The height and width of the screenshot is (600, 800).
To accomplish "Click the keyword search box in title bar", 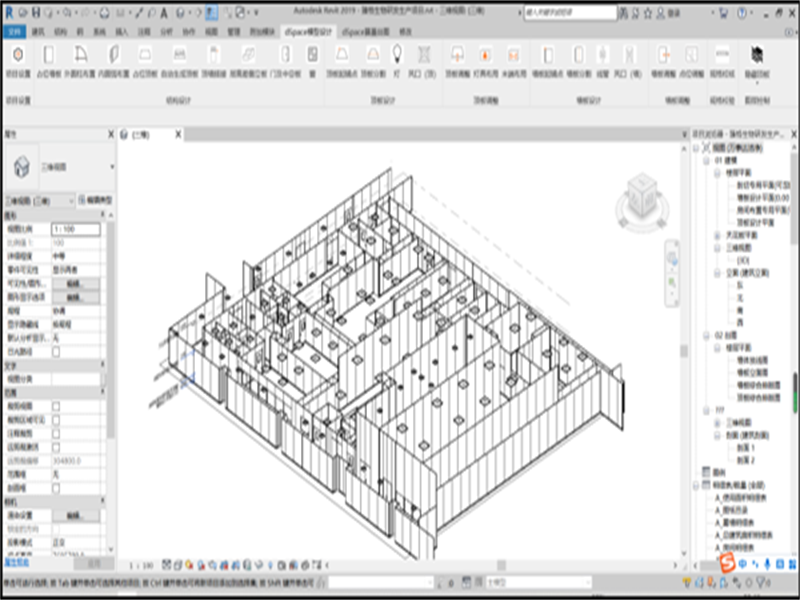I will (x=570, y=13).
